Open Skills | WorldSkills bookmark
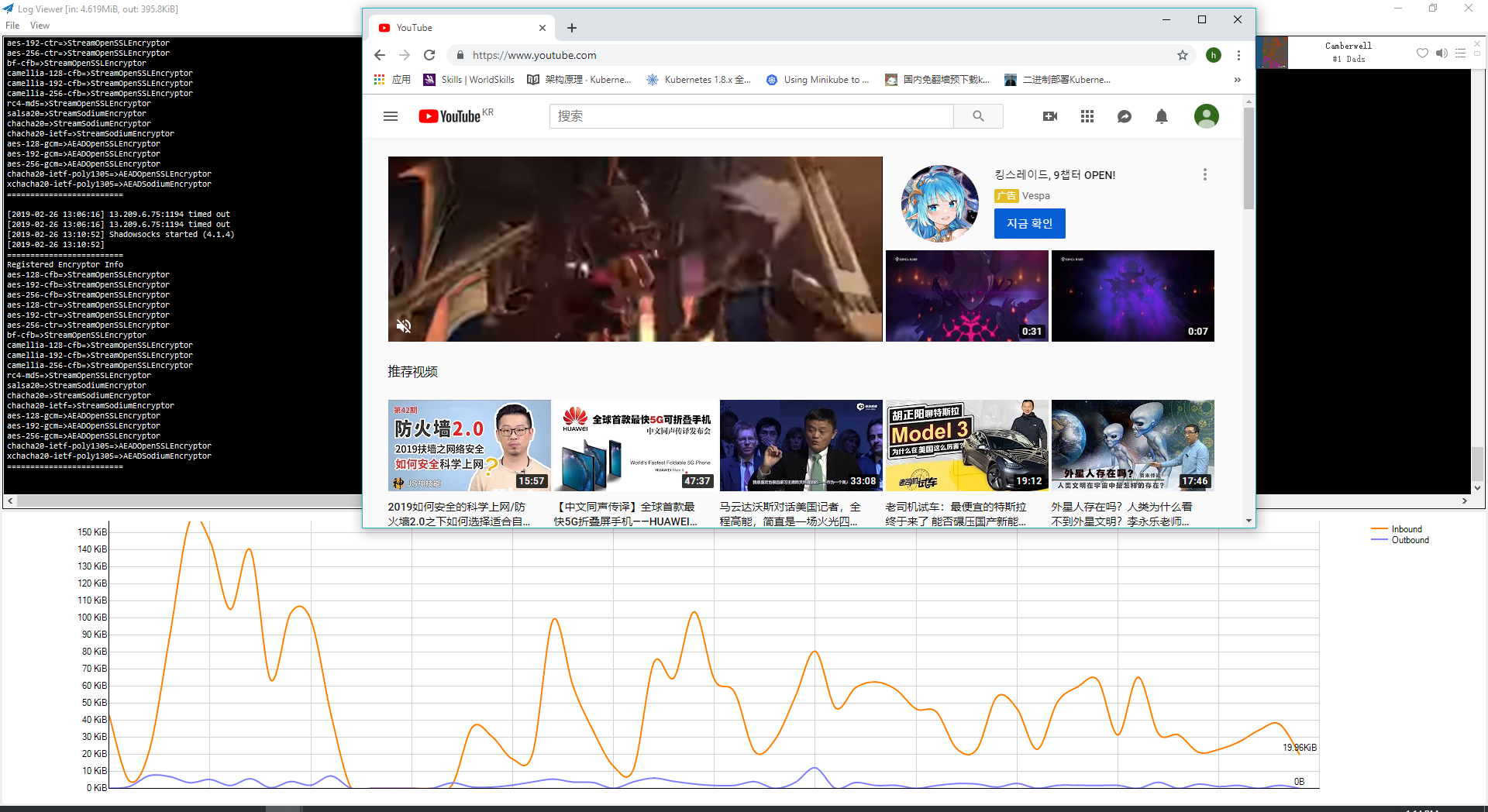The image size is (1488, 812). coord(469,80)
